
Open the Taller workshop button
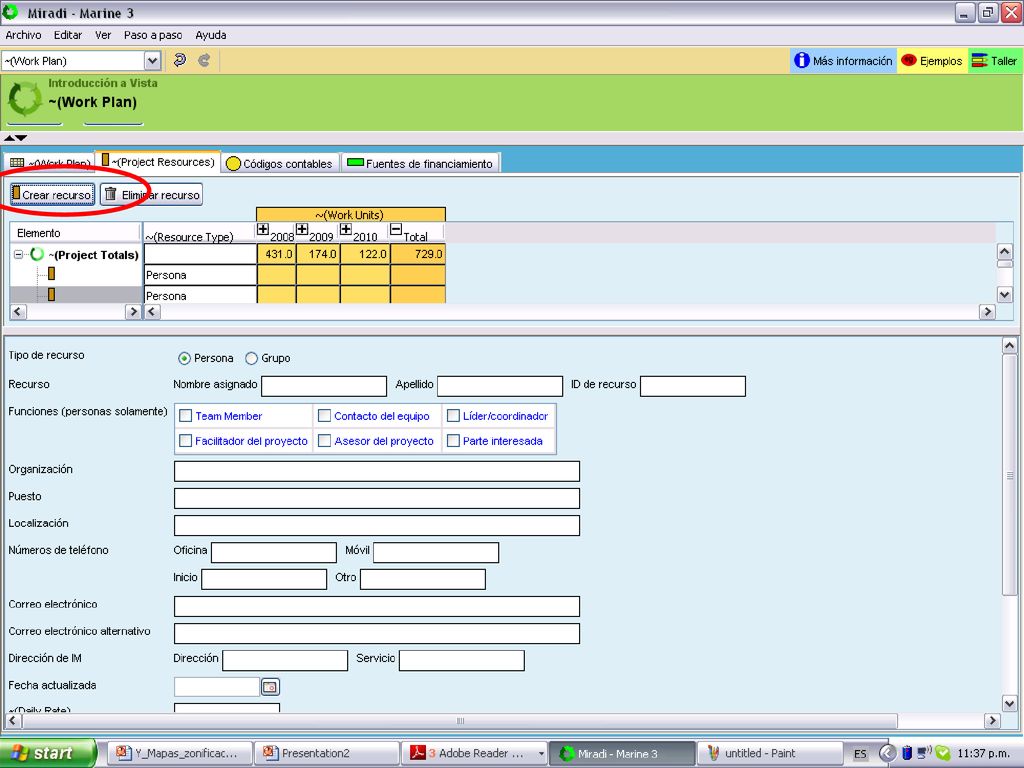click(x=994, y=61)
